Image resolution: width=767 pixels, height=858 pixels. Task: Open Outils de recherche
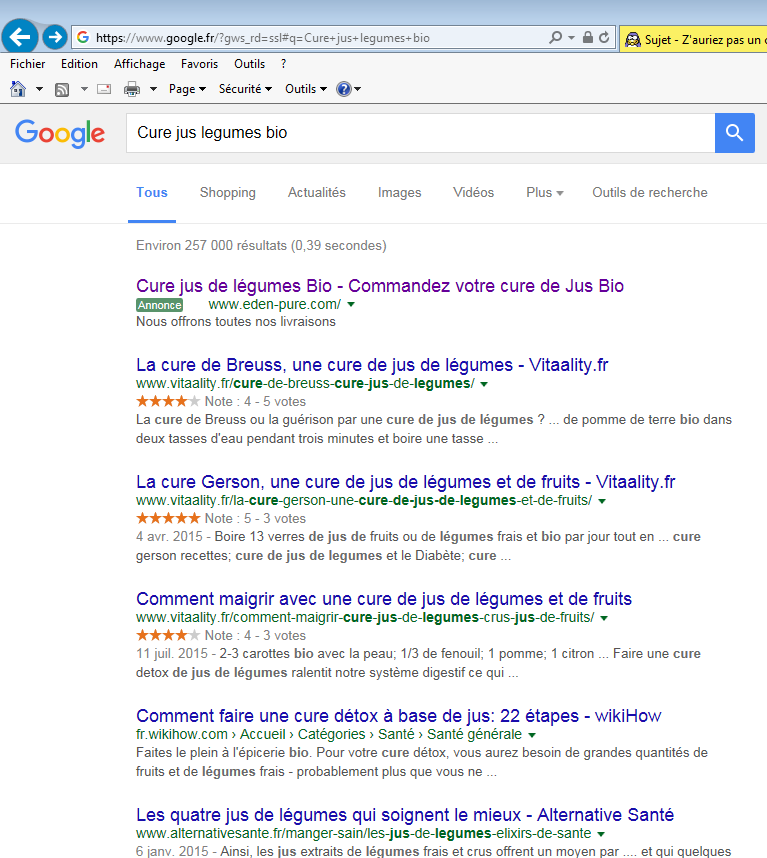(649, 193)
